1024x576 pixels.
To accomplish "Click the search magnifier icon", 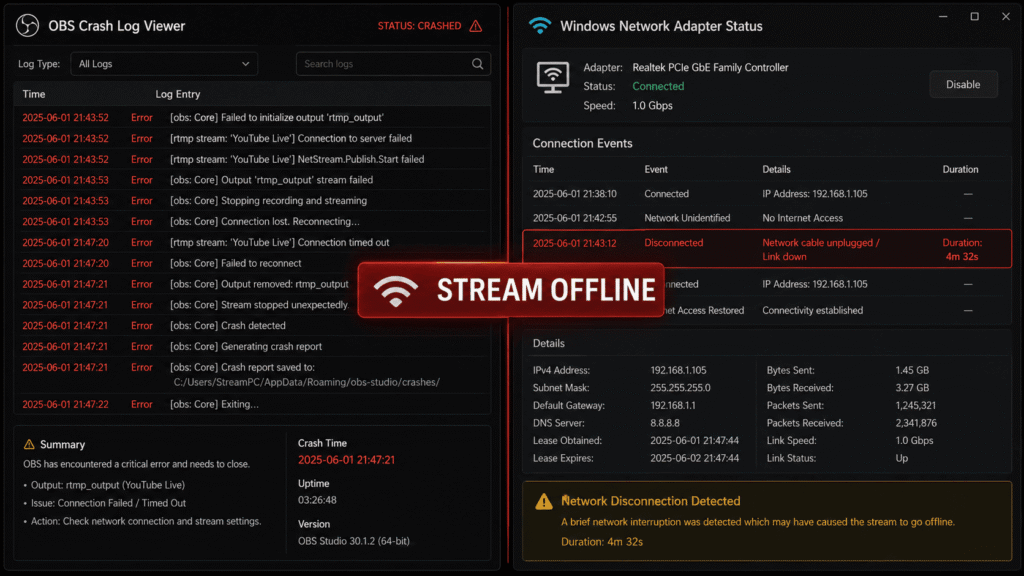I will pyautogui.click(x=477, y=64).
